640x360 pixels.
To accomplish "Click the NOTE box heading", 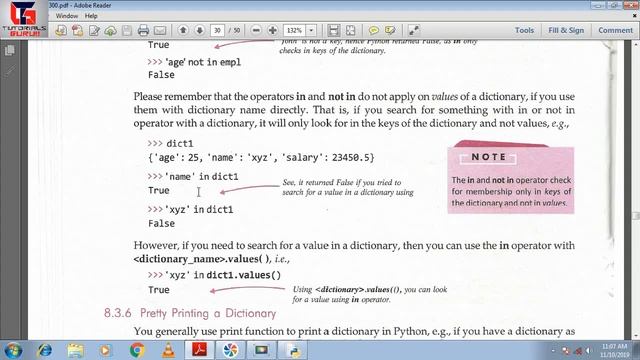I will point(488,157).
